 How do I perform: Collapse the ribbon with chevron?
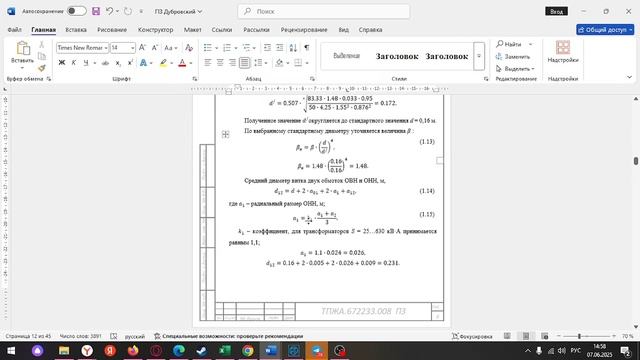coord(629,77)
